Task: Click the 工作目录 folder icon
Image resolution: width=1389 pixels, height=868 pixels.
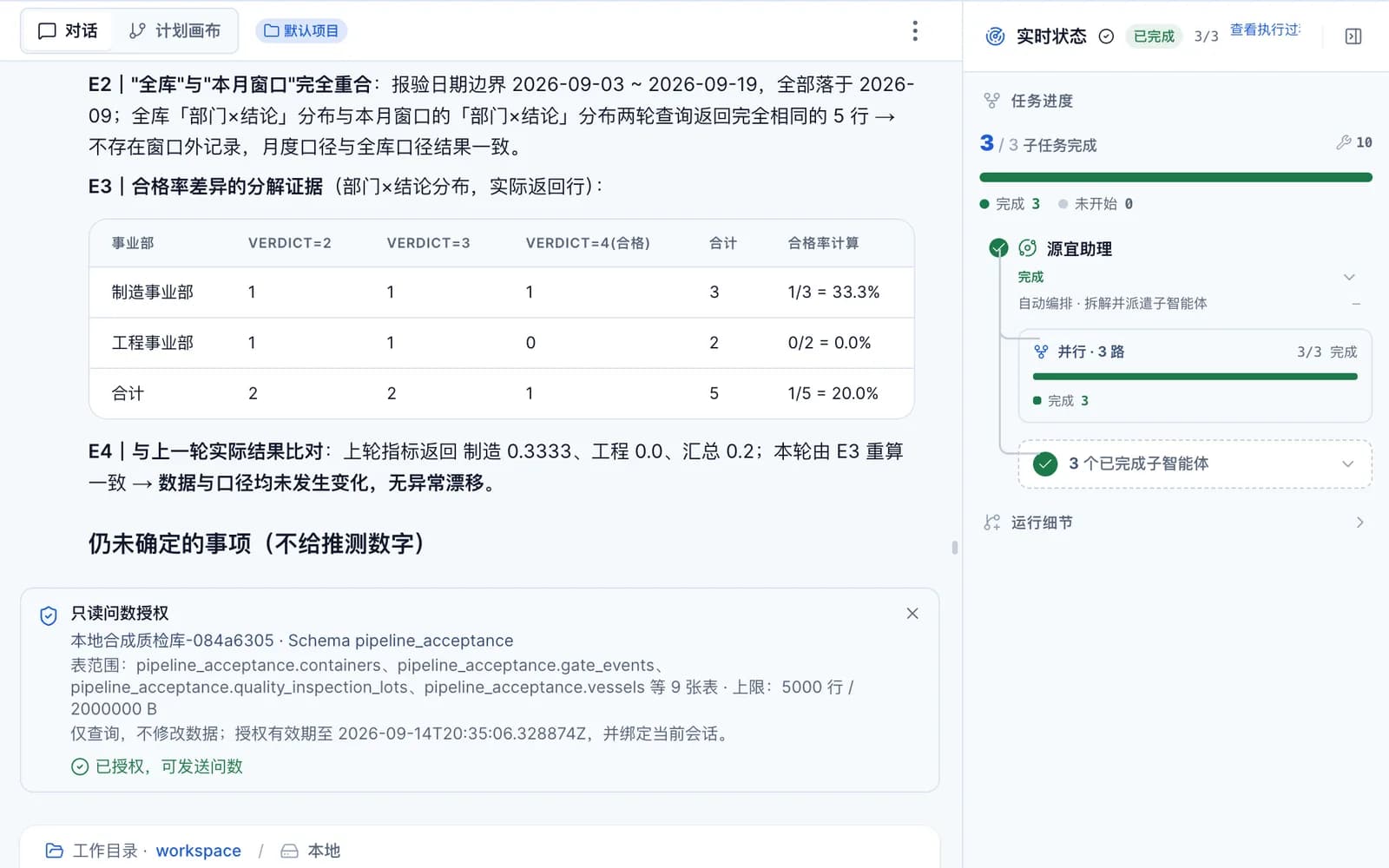Action: (x=54, y=851)
